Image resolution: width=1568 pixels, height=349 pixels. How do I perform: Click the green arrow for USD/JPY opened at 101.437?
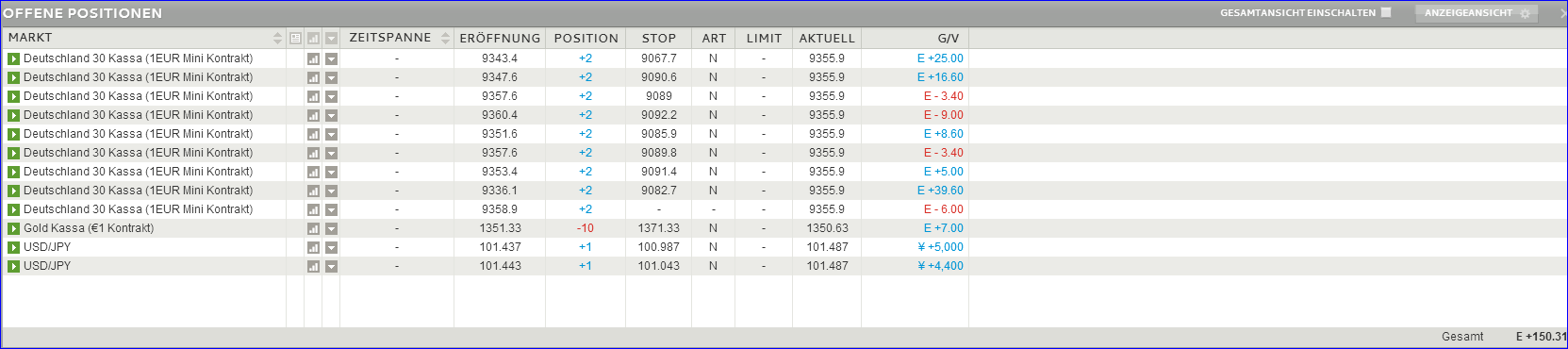pos(13,247)
